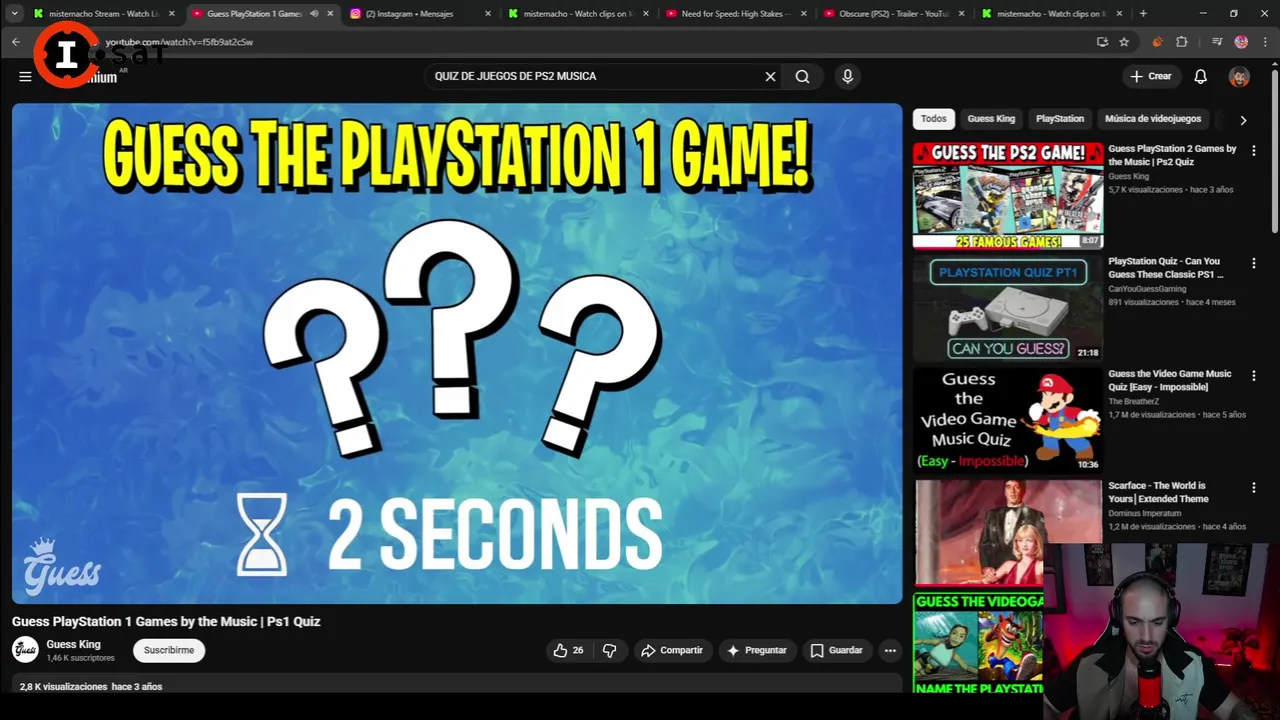Open the tab search dropdown arrow
The width and height of the screenshot is (1280, 720).
(x=14, y=14)
